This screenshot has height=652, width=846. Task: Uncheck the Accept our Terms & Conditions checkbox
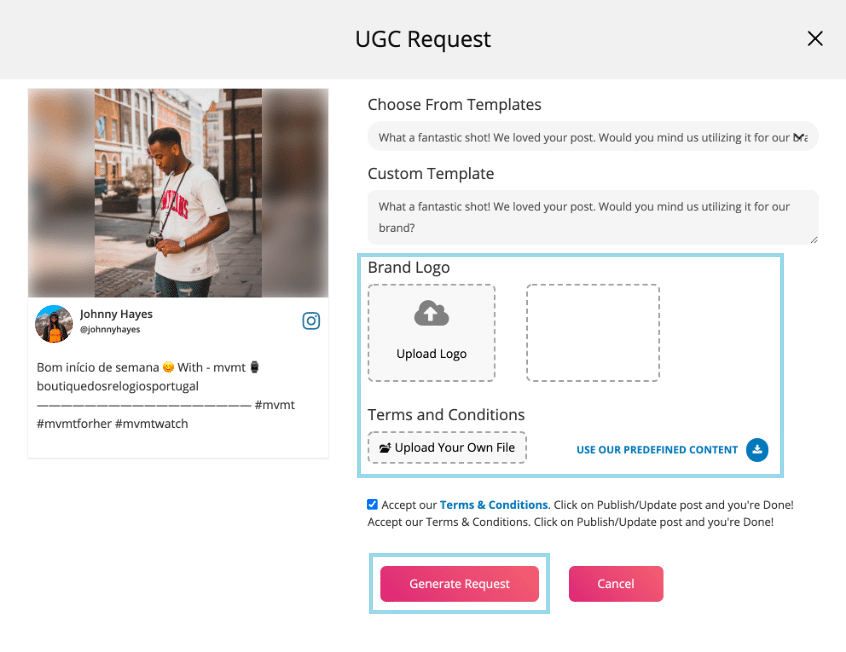(372, 504)
